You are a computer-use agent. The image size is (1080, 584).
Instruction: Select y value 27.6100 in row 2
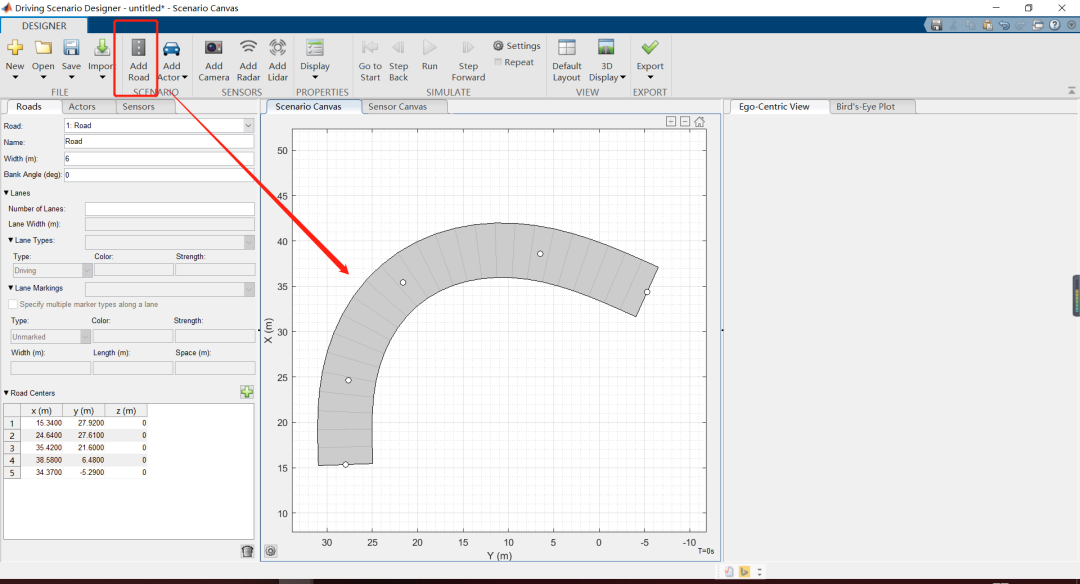click(84, 435)
